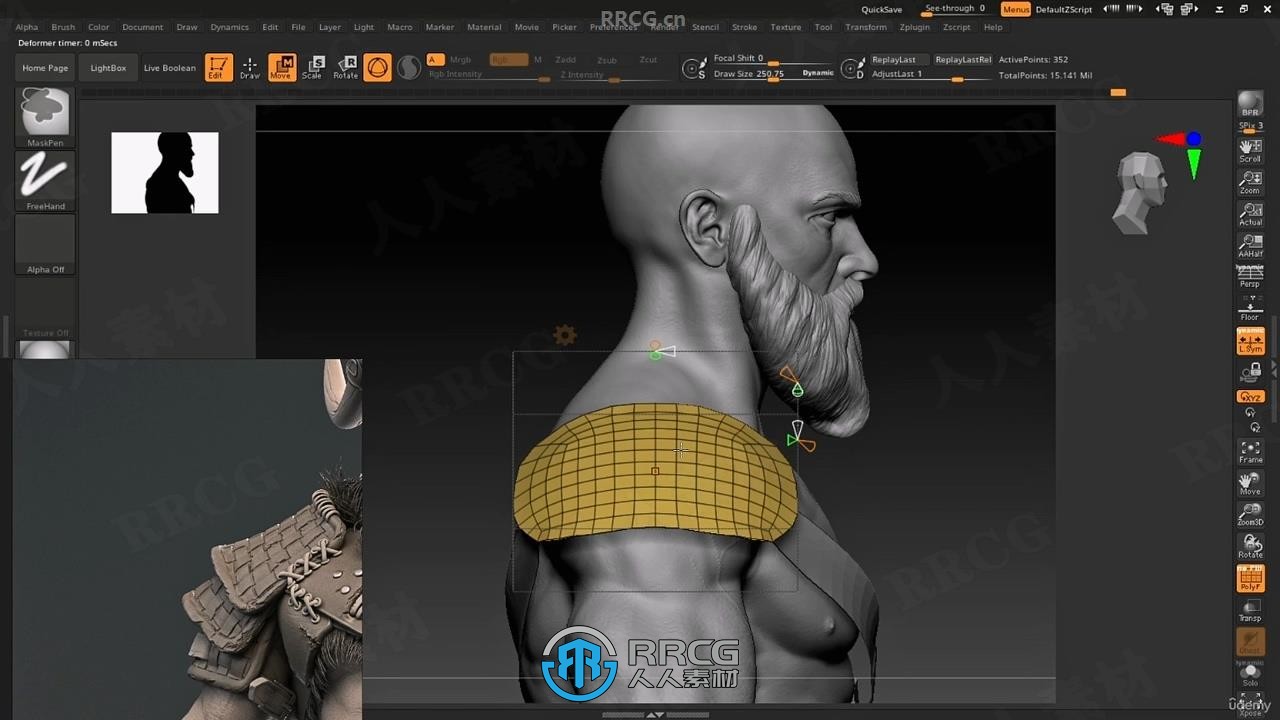Switch to Rotate mode icon in top shelf

click(x=345, y=68)
